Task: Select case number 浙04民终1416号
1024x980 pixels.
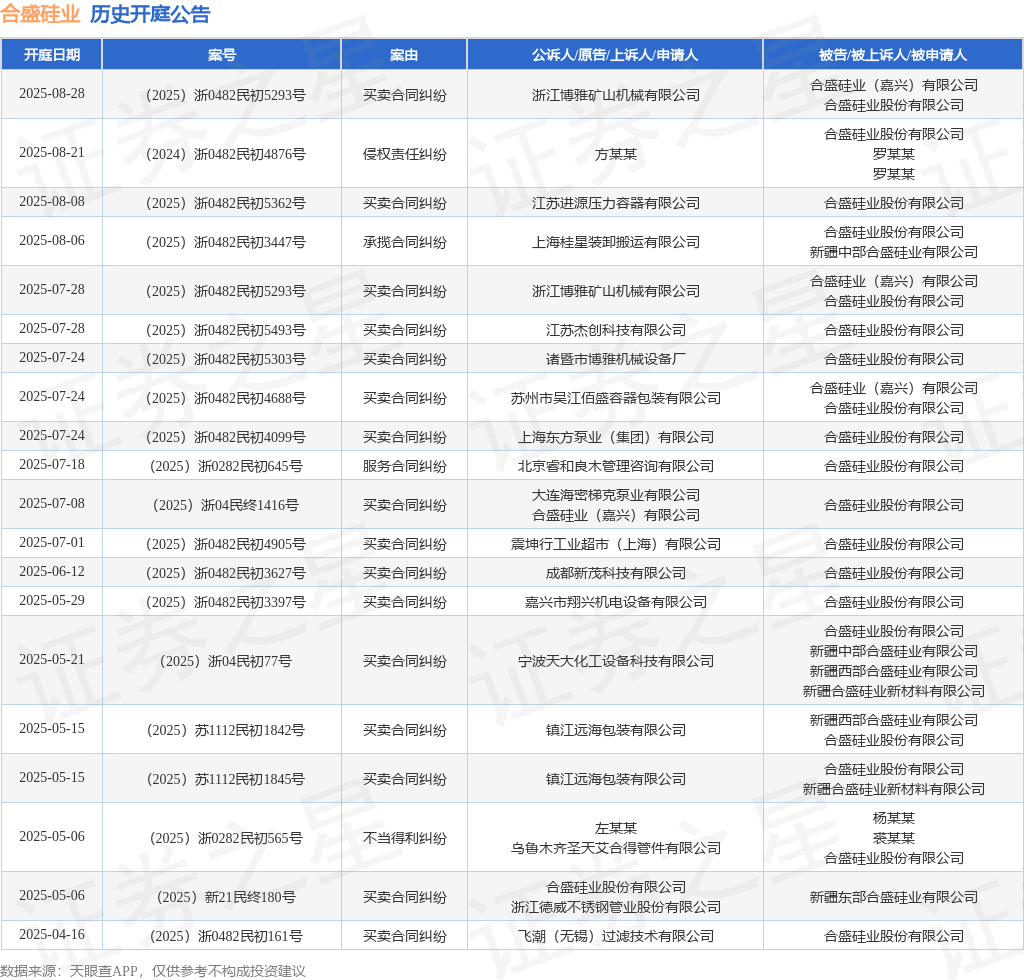Action: pyautogui.click(x=225, y=505)
